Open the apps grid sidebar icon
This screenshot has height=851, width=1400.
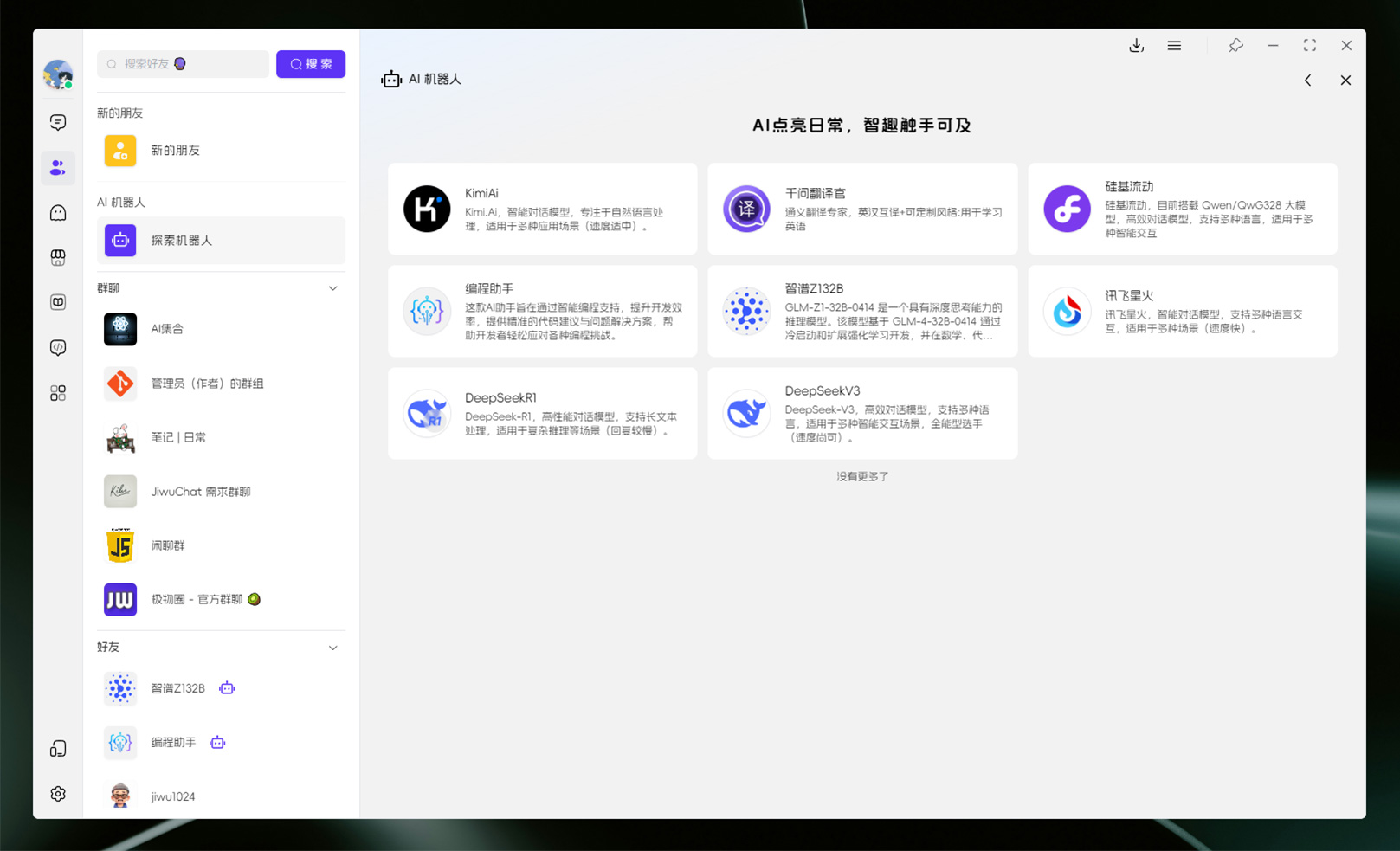[x=58, y=393]
